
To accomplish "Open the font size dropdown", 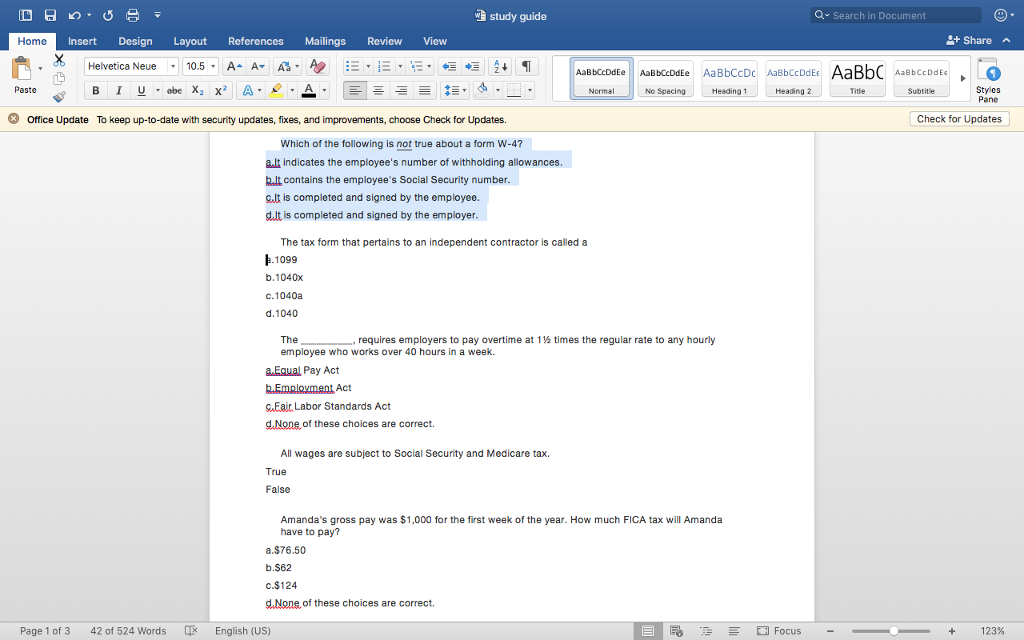I will 213,66.
